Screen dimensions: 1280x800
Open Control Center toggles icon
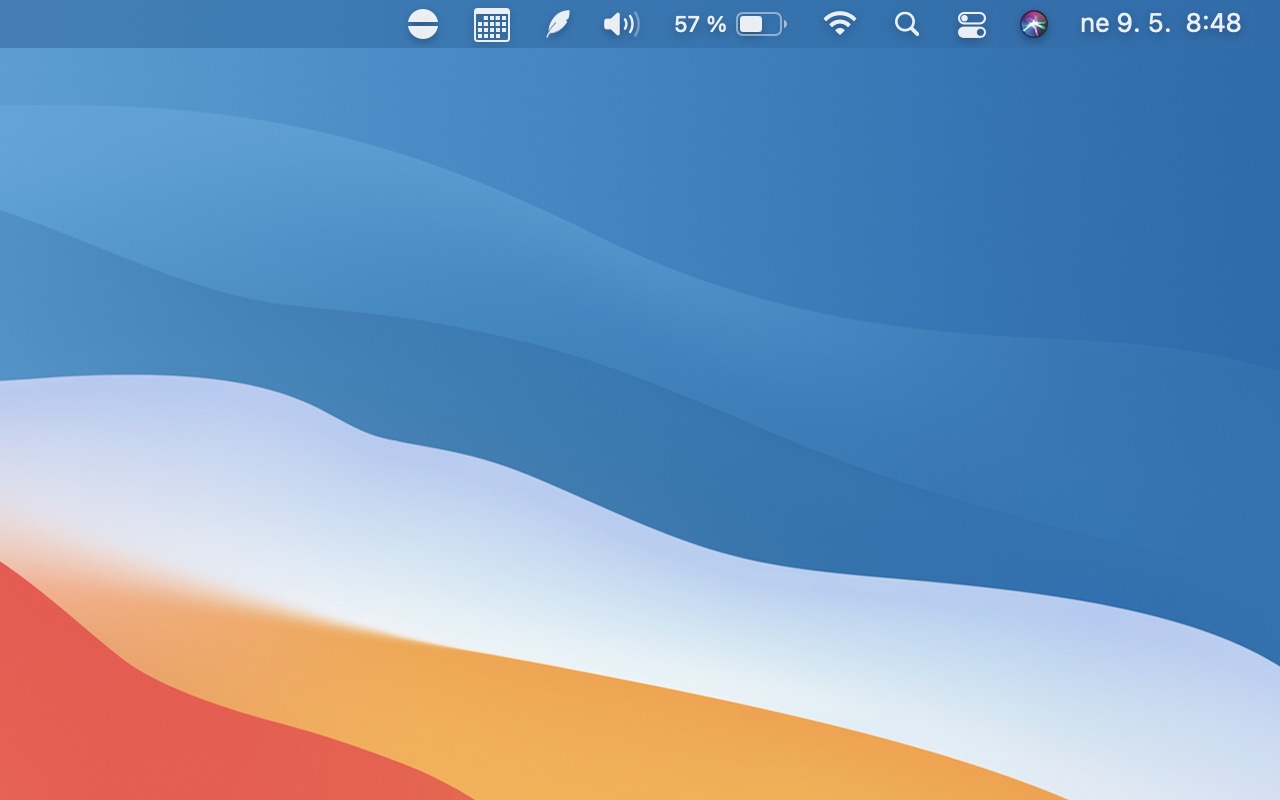[971, 24]
